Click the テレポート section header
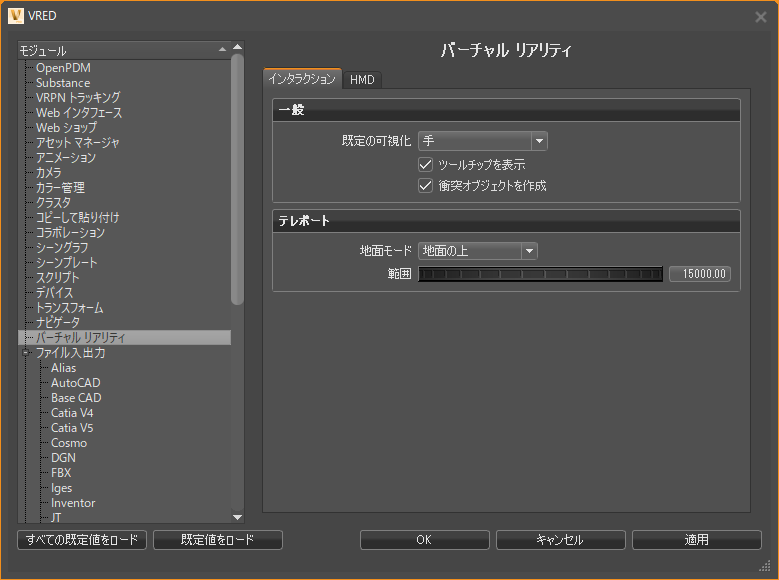Viewport: 779px width, 580px height. click(x=506, y=221)
